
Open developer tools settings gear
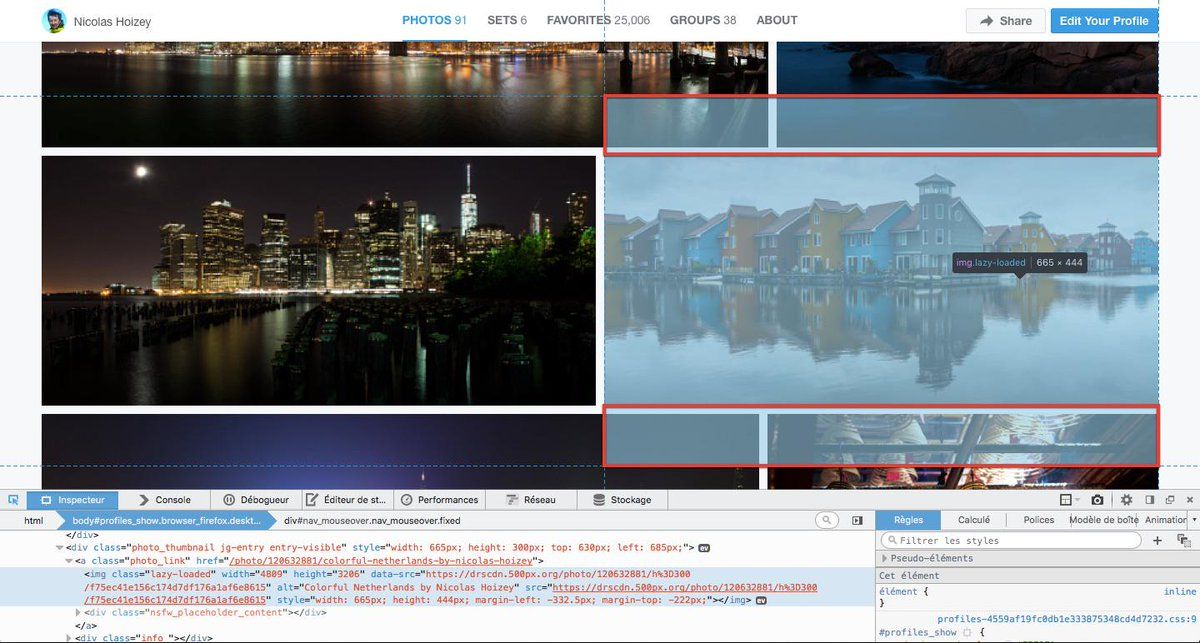pyautogui.click(x=1126, y=500)
